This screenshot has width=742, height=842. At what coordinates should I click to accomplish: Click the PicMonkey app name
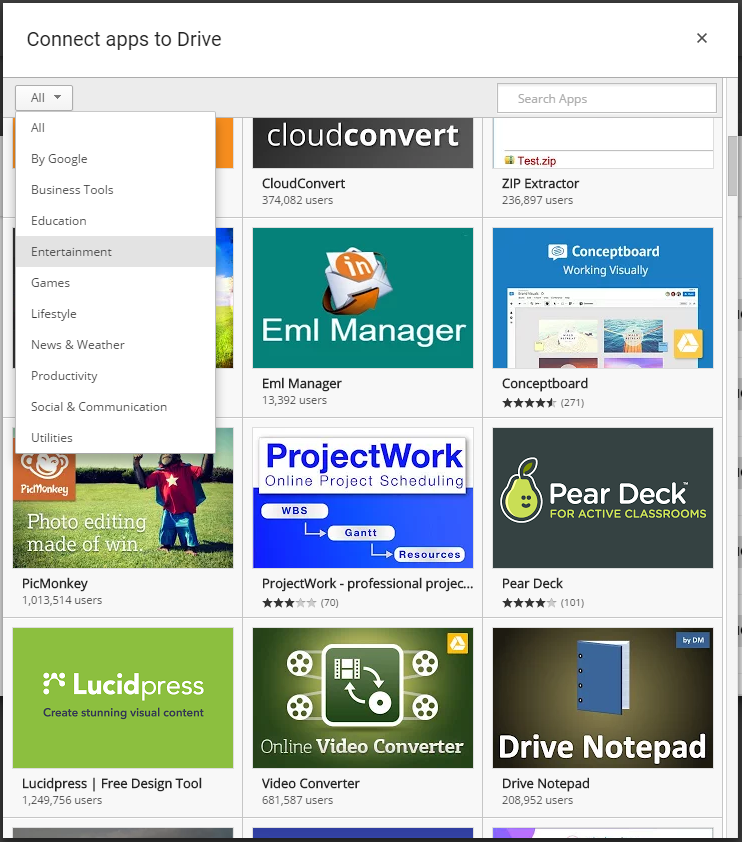(x=55, y=584)
